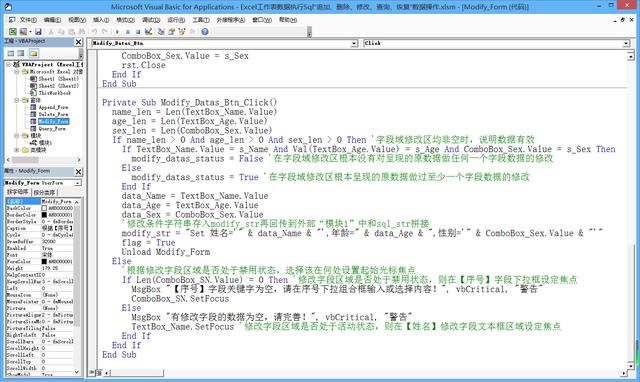Select Sheet1 (Sheet1) in project tree
This screenshot has width=640, height=382.
[58, 79]
